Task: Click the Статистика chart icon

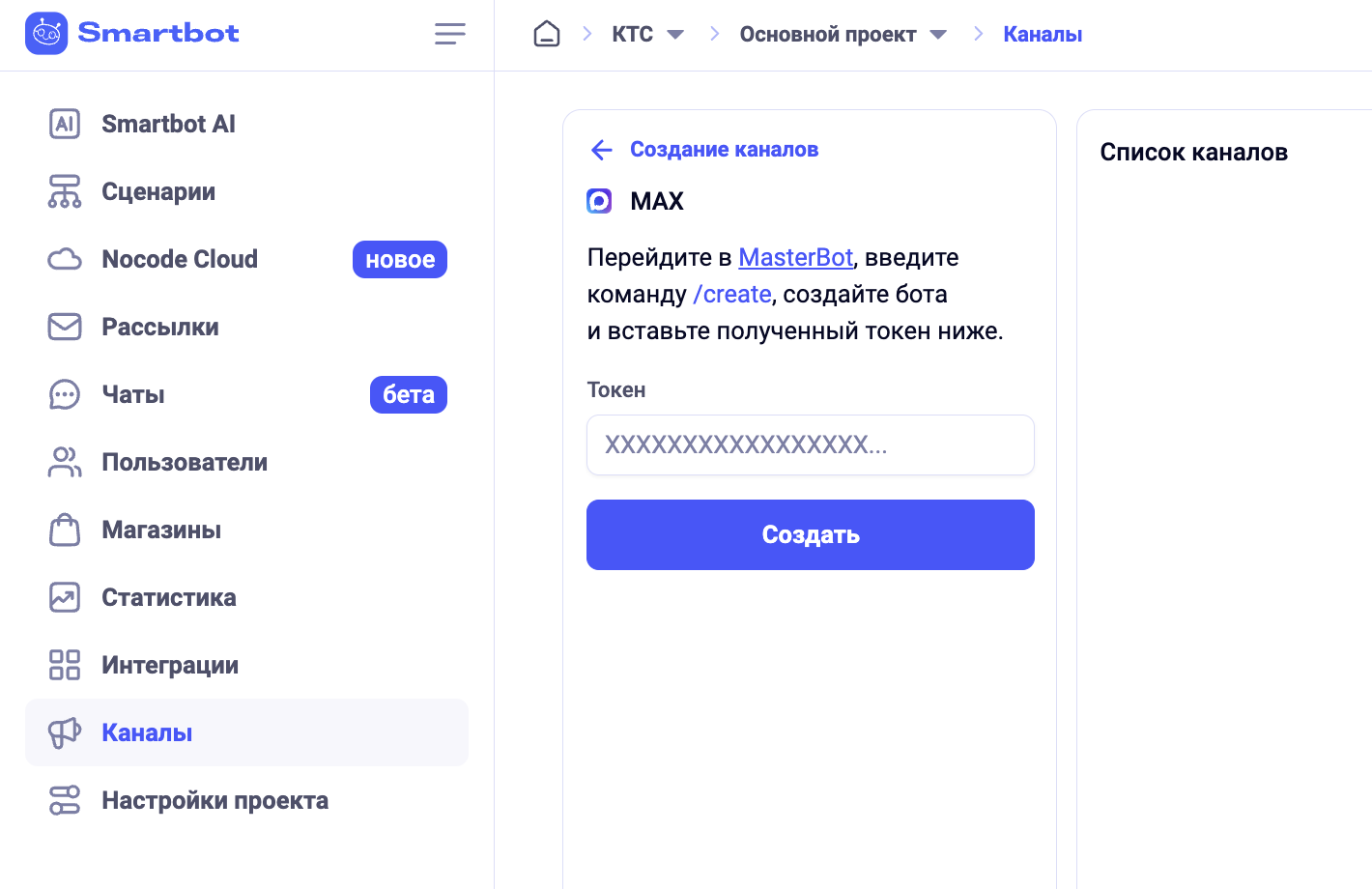Action: [x=65, y=597]
